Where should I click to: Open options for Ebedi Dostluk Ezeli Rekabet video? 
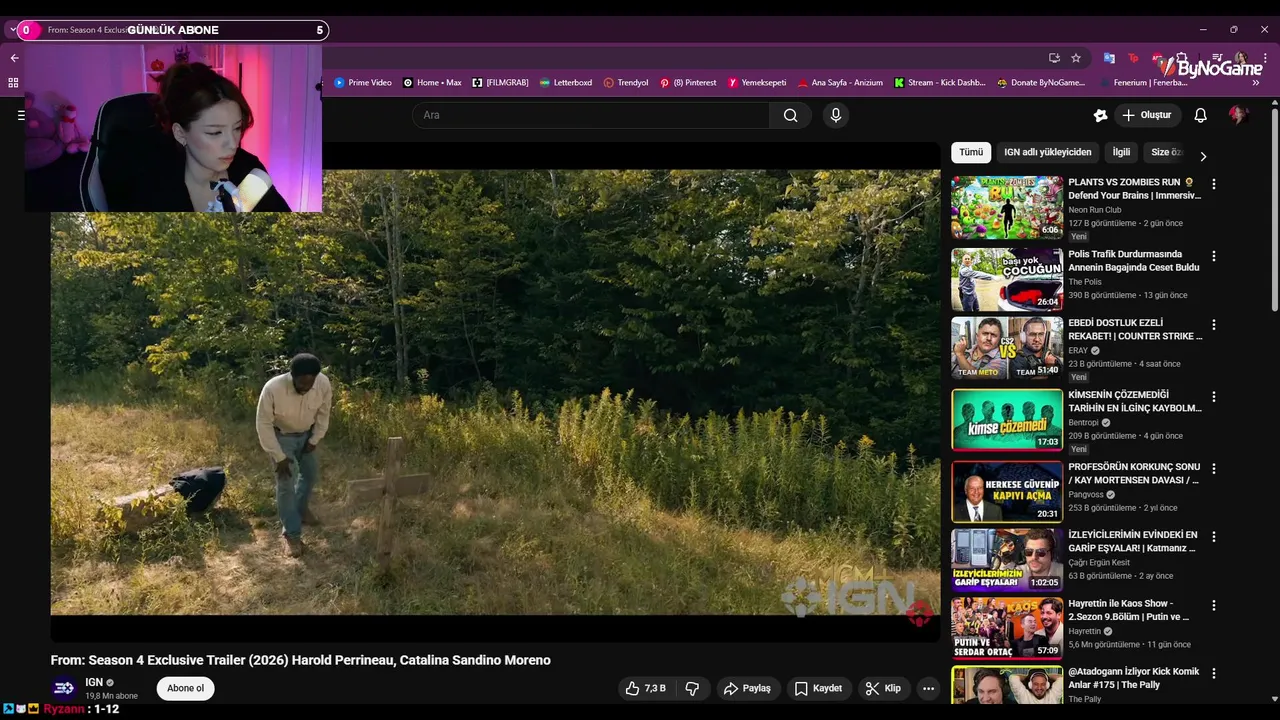coord(1214,325)
